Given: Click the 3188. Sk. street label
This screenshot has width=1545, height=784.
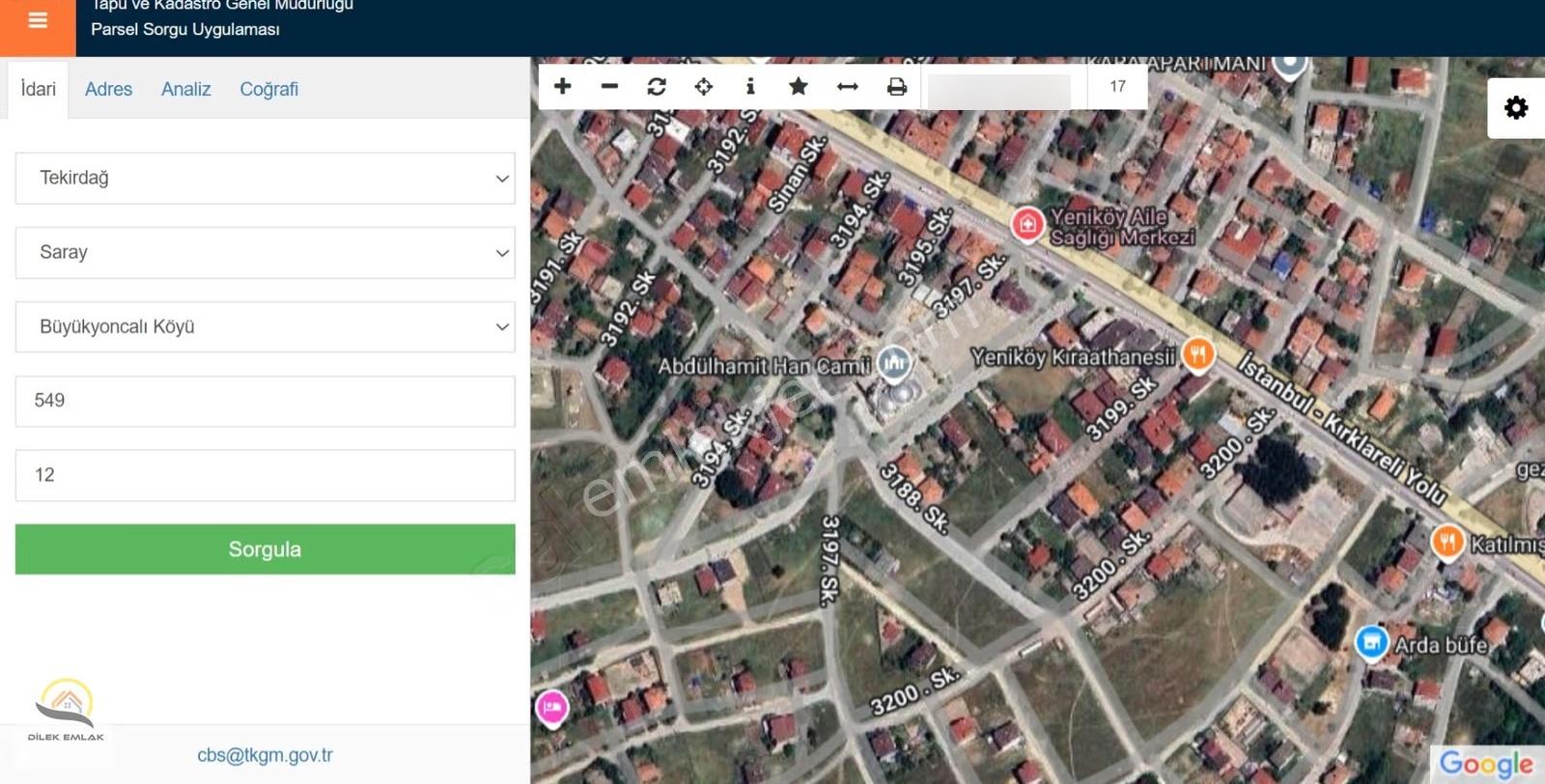Looking at the screenshot, I should pos(914,497).
